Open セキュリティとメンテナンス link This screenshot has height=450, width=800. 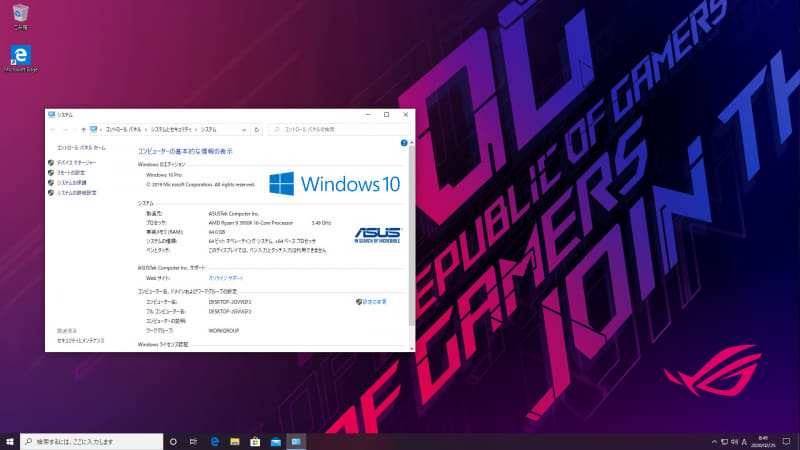click(x=81, y=341)
